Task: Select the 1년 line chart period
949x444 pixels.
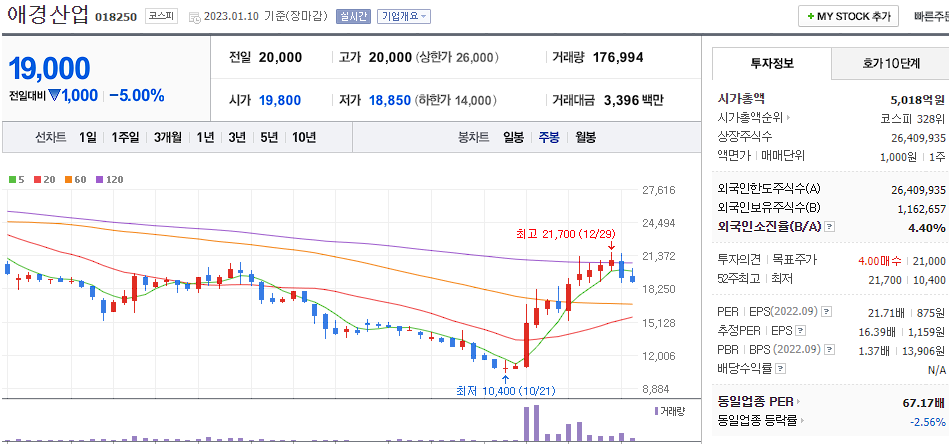Action: (205, 137)
